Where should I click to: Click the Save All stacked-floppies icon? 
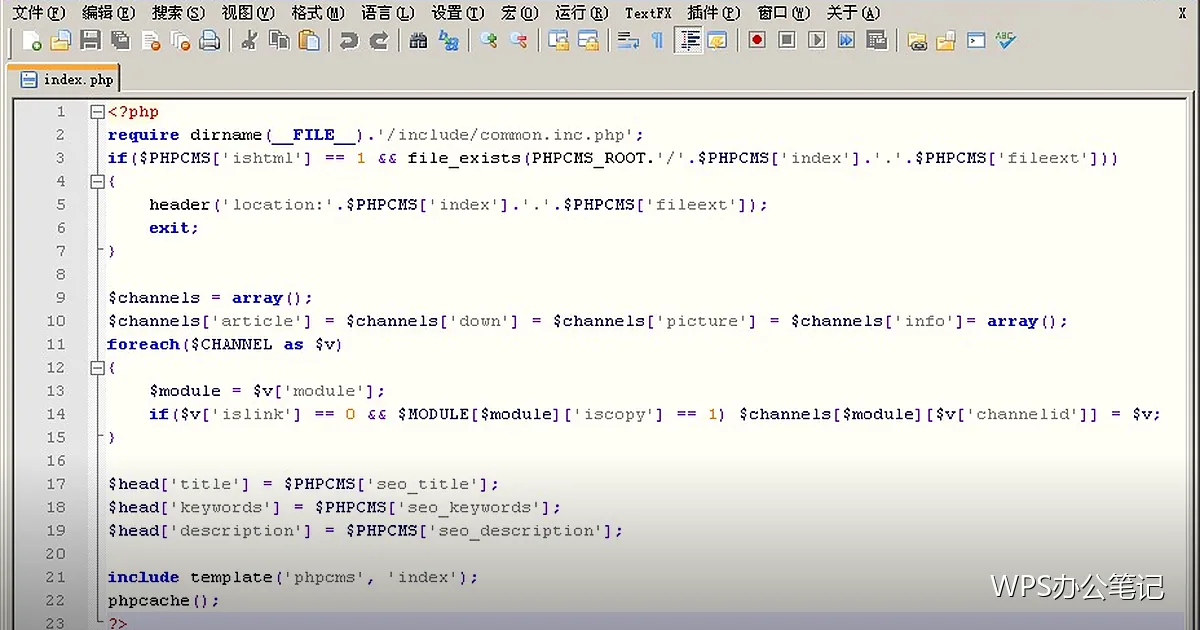pos(120,41)
